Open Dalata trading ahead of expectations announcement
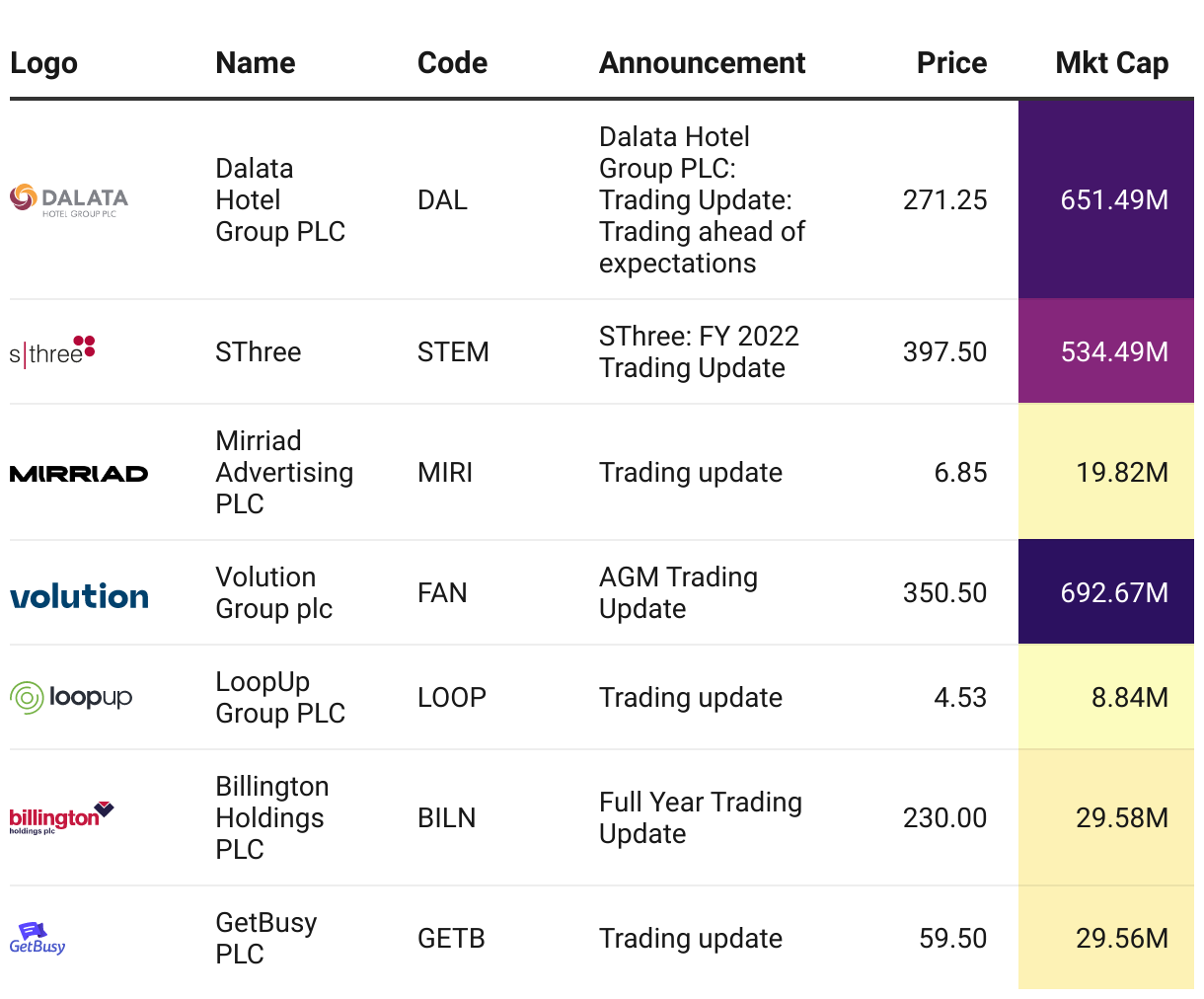Screen dimensions: 1204x999 pos(702,200)
